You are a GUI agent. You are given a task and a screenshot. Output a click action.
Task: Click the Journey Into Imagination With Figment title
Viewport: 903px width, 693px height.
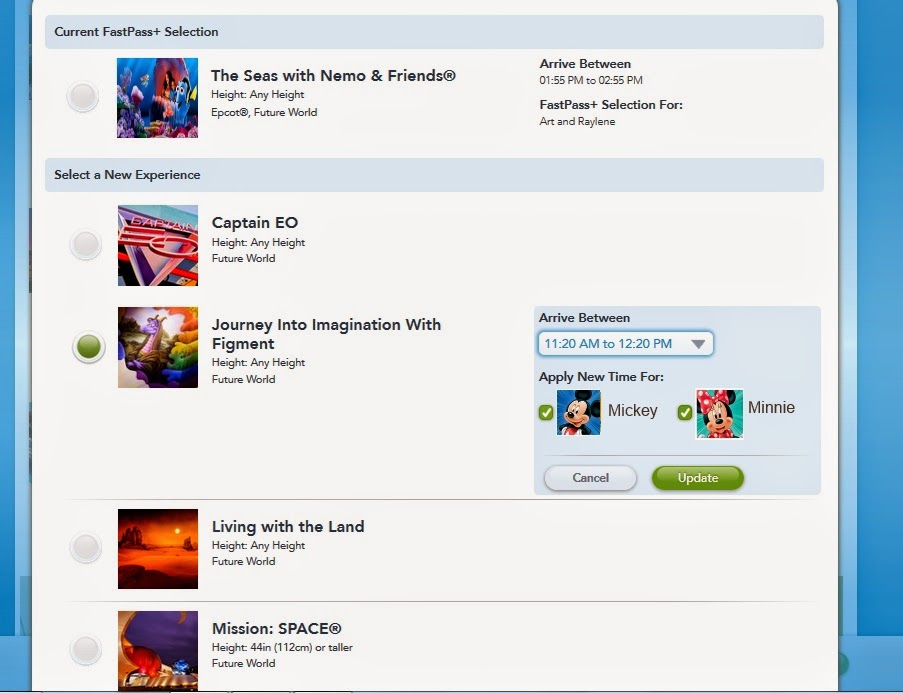[x=326, y=334]
